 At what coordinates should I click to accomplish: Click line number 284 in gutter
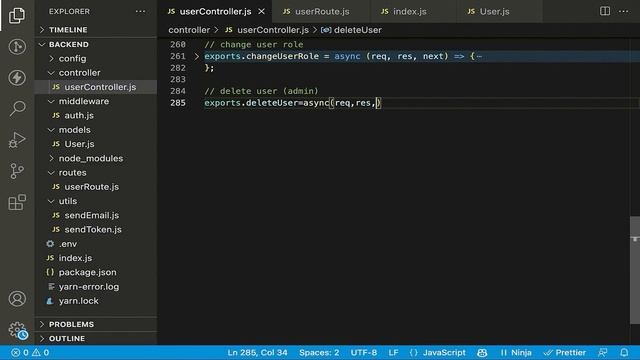(178, 91)
